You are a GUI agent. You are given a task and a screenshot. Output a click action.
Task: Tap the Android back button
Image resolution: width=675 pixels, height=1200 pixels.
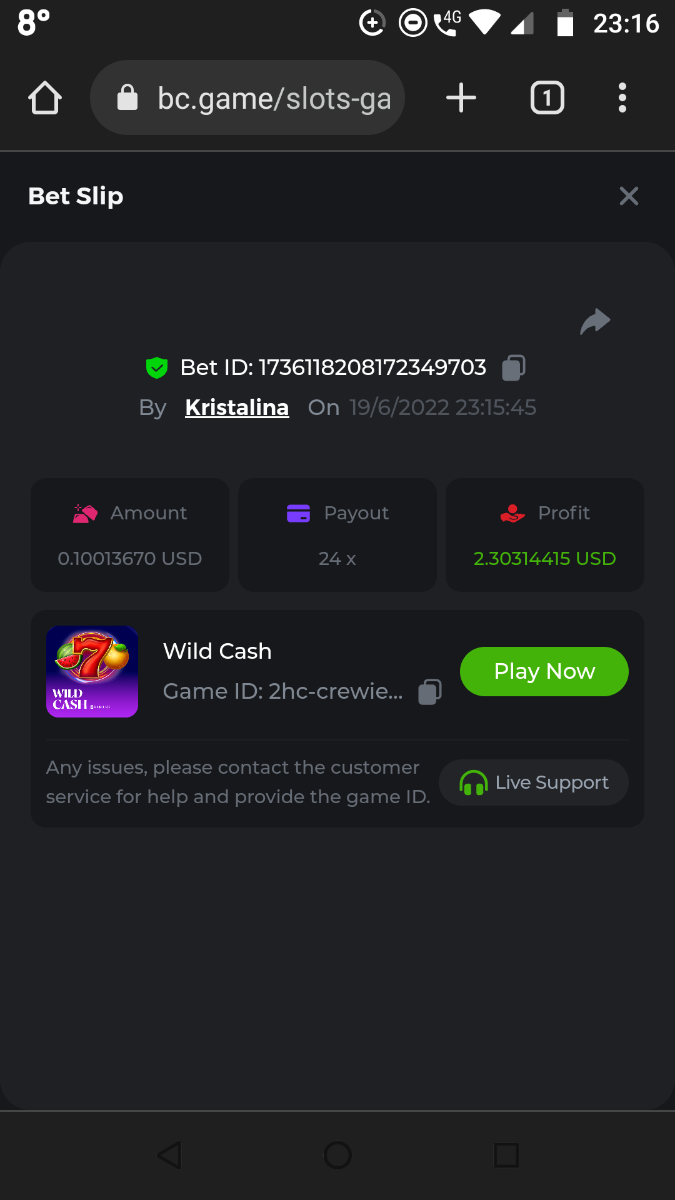[169, 1156]
